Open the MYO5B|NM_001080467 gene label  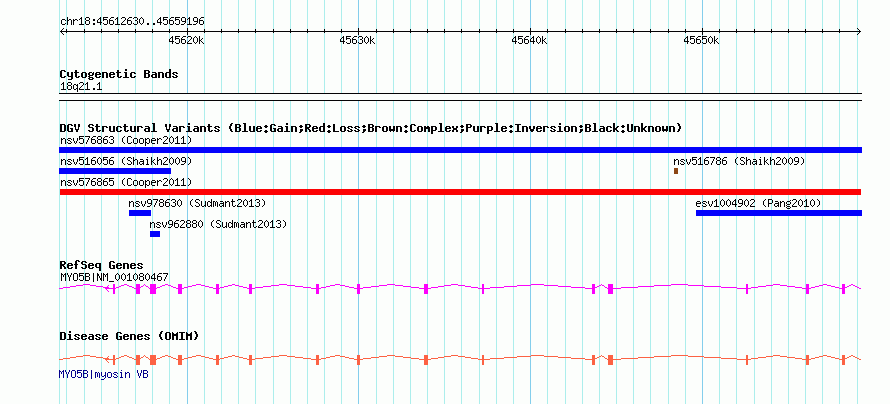[114, 277]
